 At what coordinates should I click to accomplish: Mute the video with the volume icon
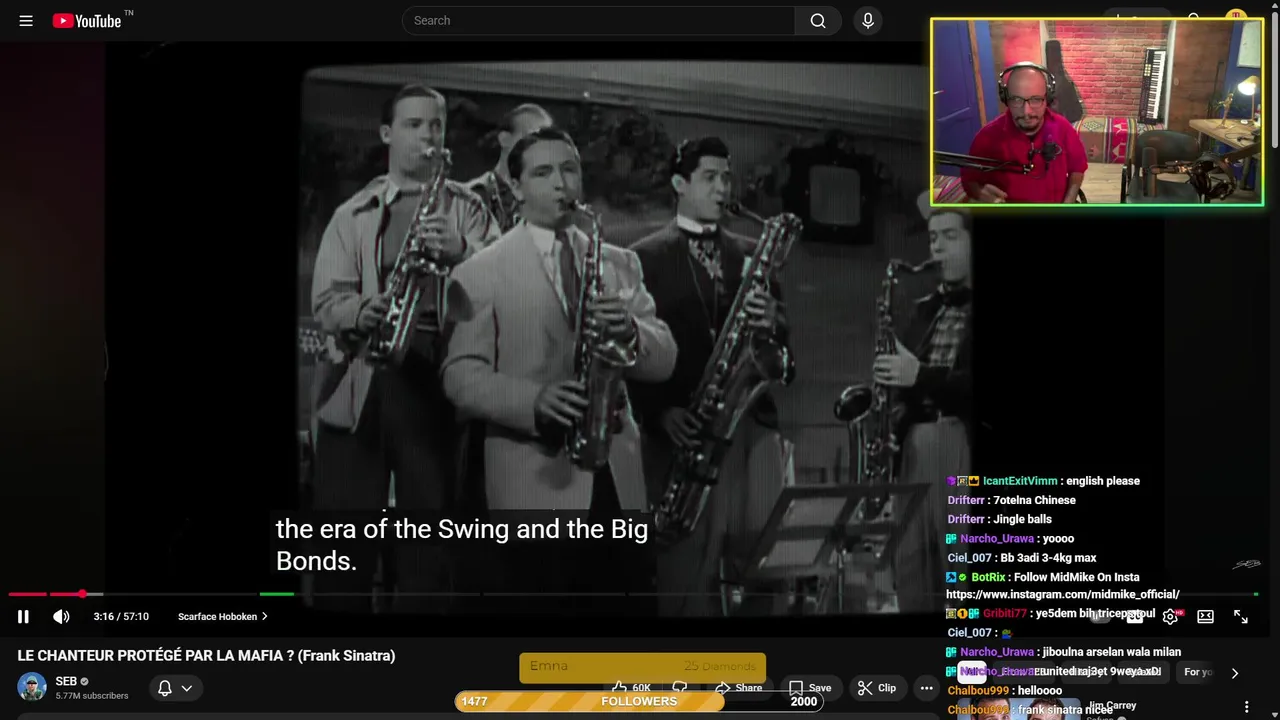point(61,617)
